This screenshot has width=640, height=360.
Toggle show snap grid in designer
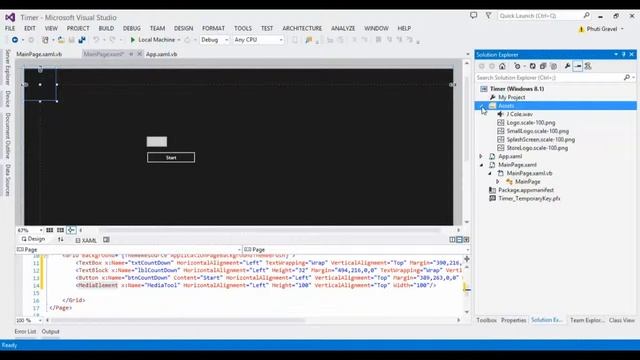point(49,230)
